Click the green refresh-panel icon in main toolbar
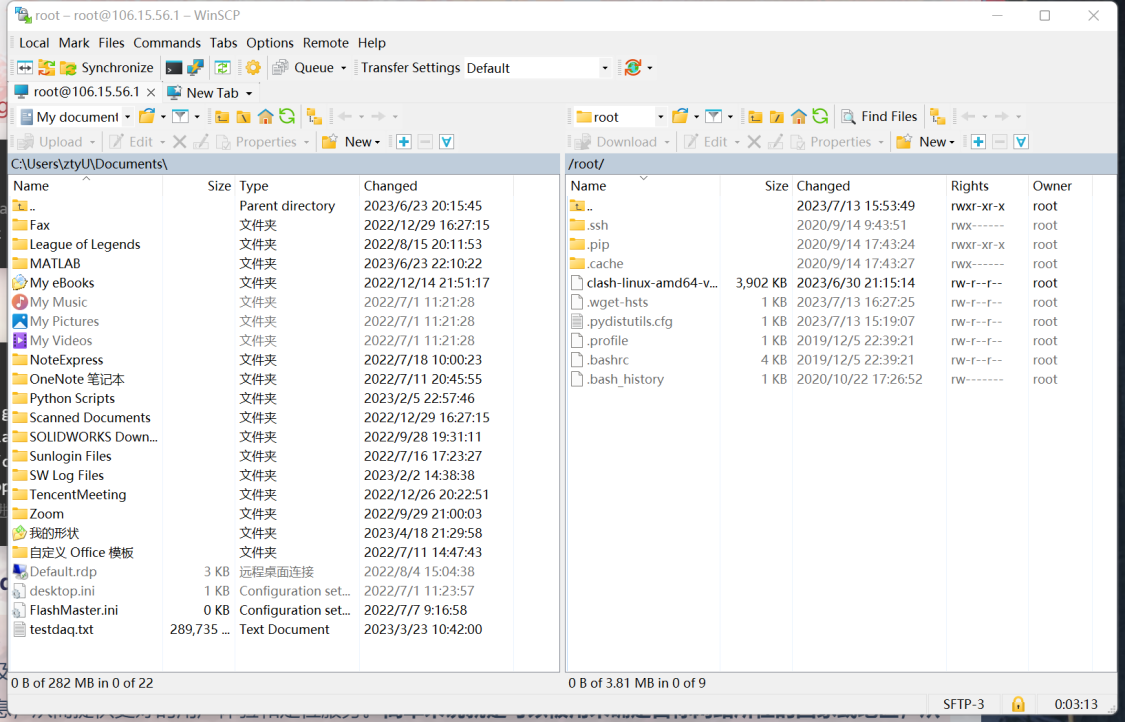 tap(222, 67)
